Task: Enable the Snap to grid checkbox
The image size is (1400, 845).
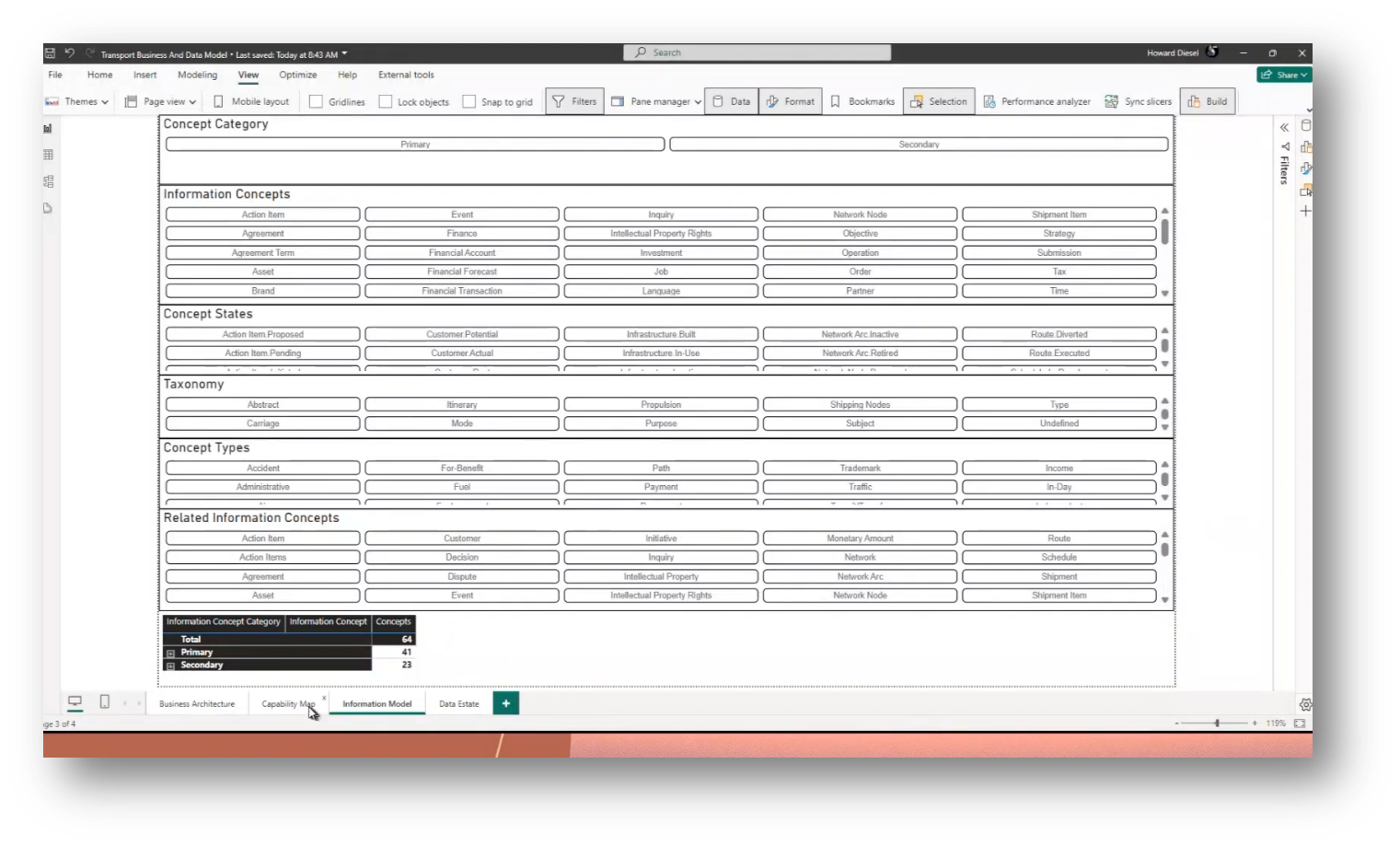Action: click(469, 102)
